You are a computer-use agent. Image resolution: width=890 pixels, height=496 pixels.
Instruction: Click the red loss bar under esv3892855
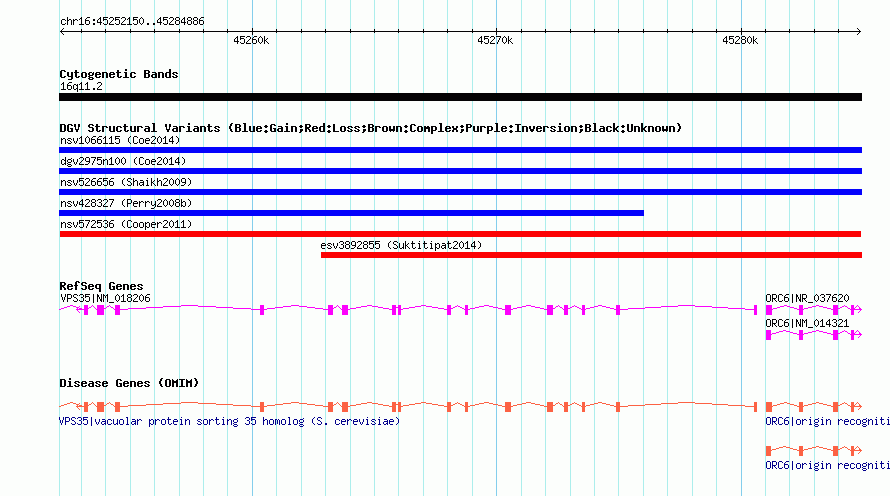pos(591,255)
